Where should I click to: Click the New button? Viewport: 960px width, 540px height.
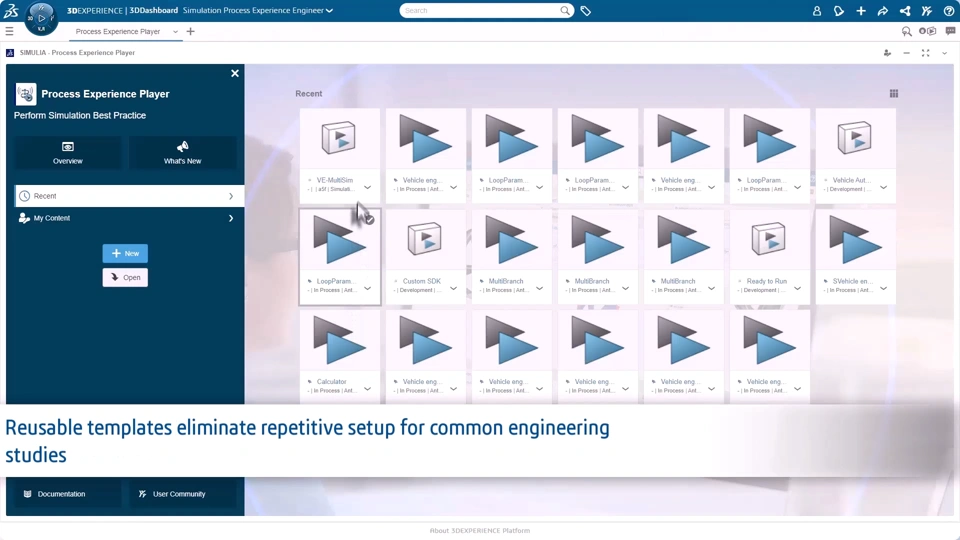click(125, 253)
